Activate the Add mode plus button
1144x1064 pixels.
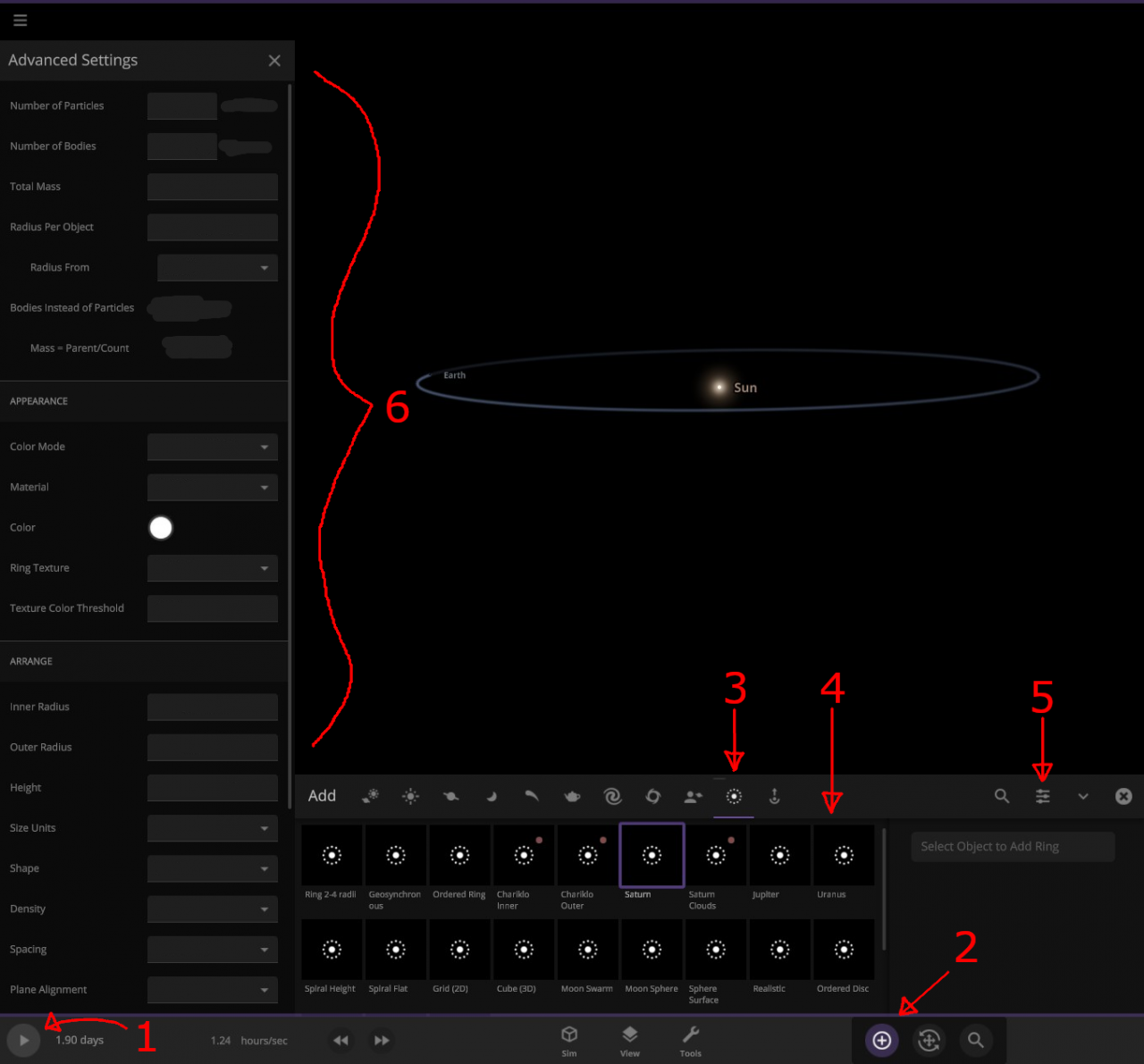[882, 1040]
